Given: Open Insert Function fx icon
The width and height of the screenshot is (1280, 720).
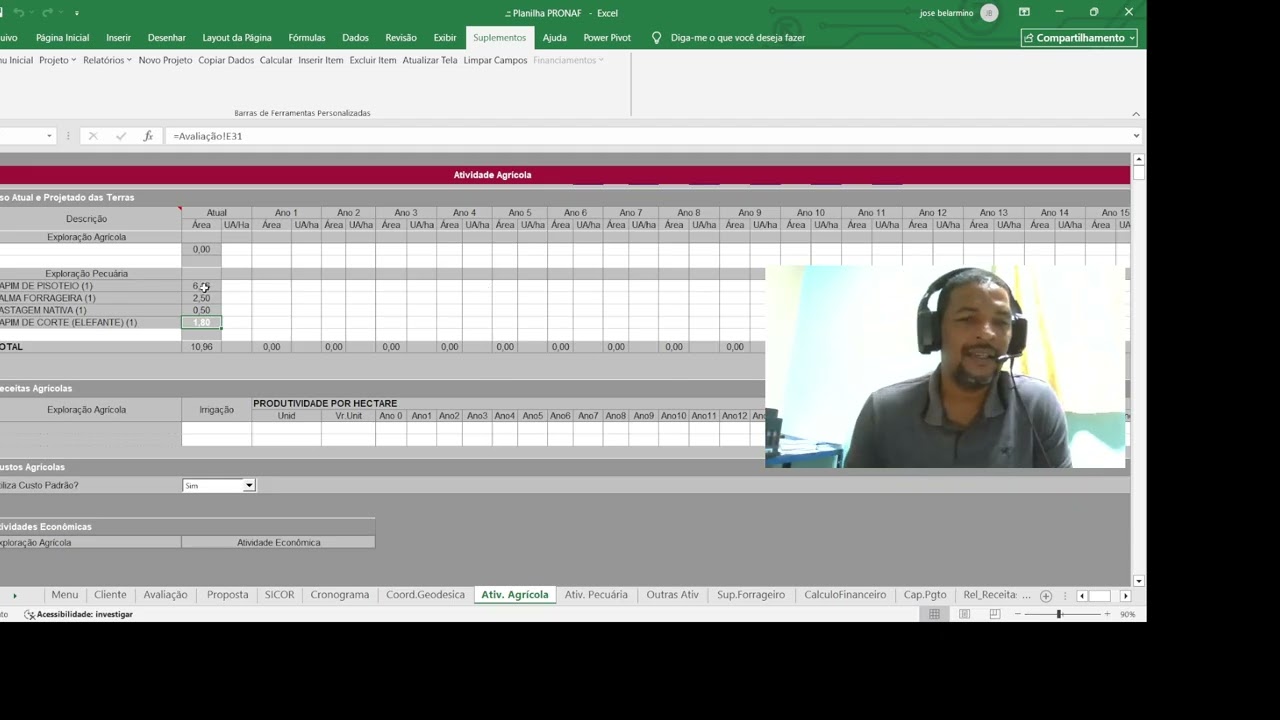Looking at the screenshot, I should 148,136.
